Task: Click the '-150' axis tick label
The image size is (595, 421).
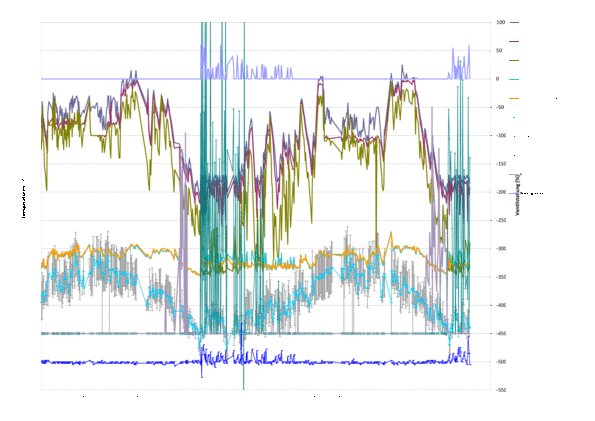Action: (x=501, y=164)
